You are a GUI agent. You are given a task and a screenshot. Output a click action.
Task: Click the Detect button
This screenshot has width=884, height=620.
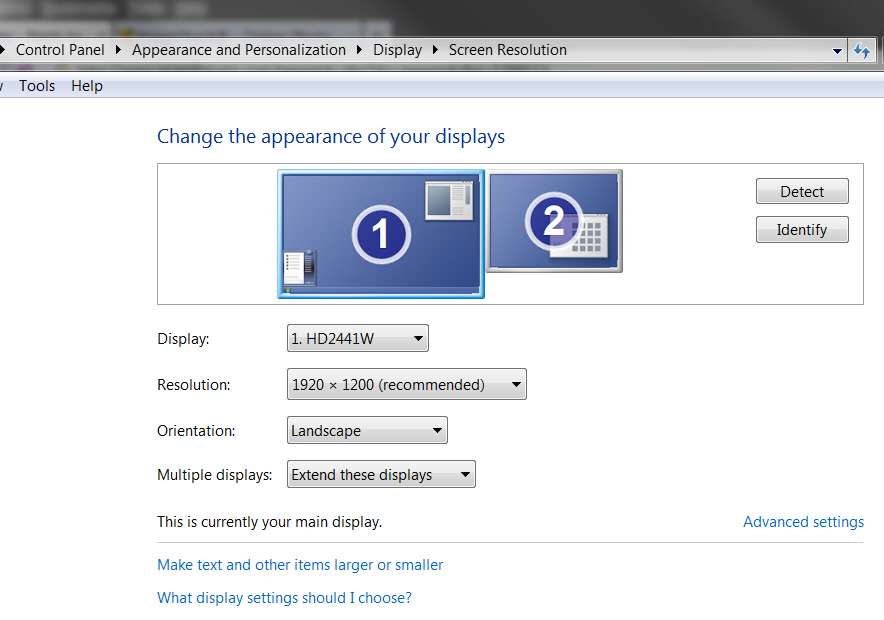(802, 192)
